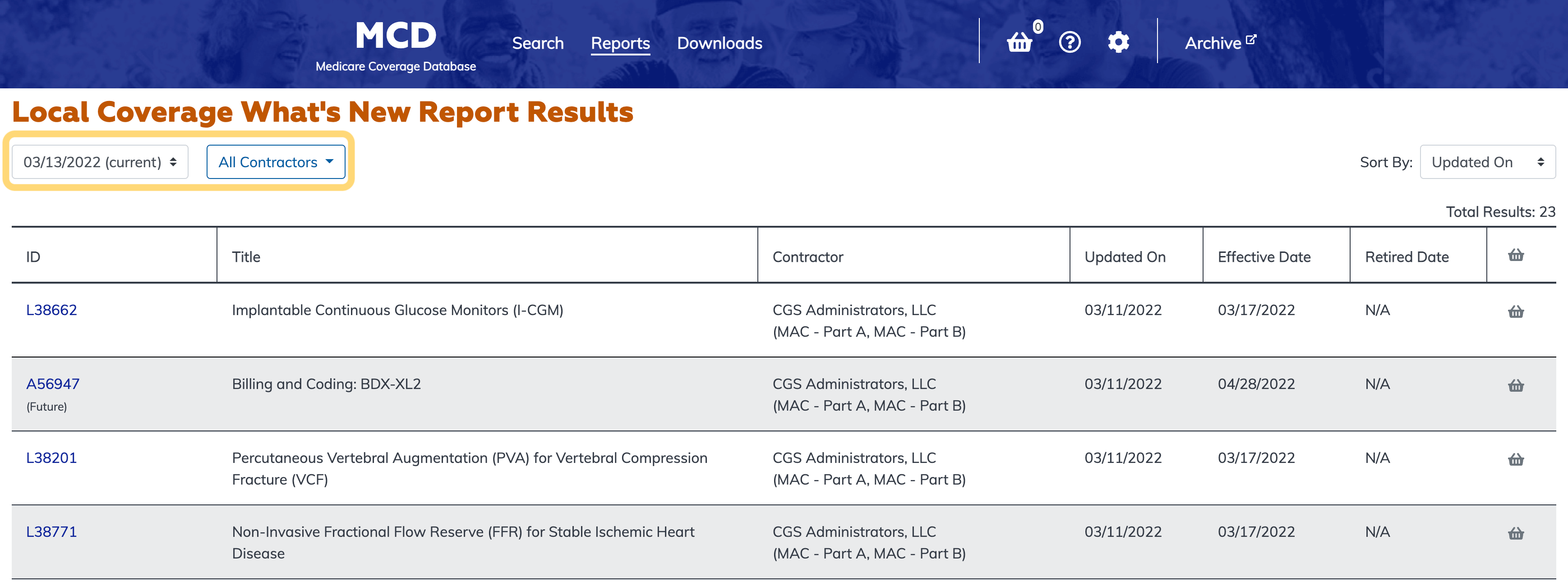
Task: Open the basket icon in header
Action: coord(1019,42)
